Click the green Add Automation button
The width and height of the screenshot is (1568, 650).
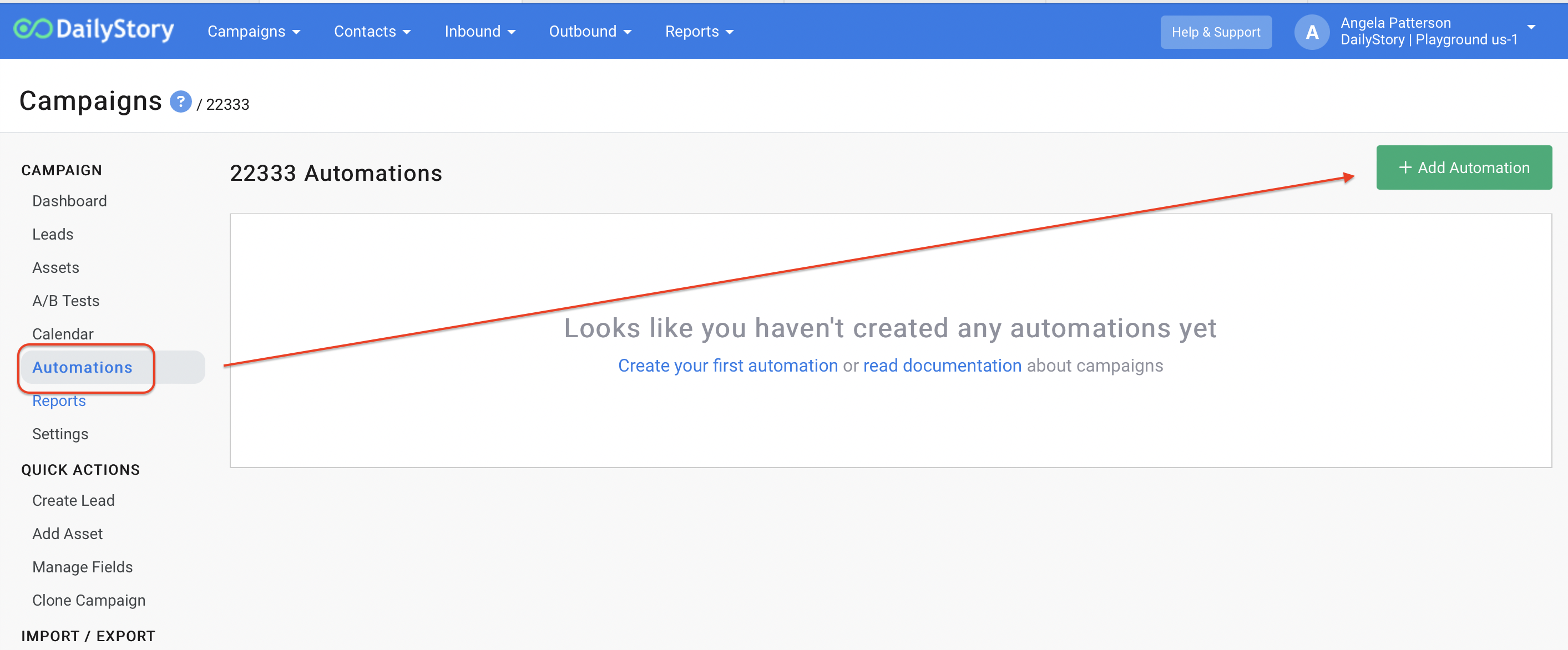click(x=1463, y=167)
